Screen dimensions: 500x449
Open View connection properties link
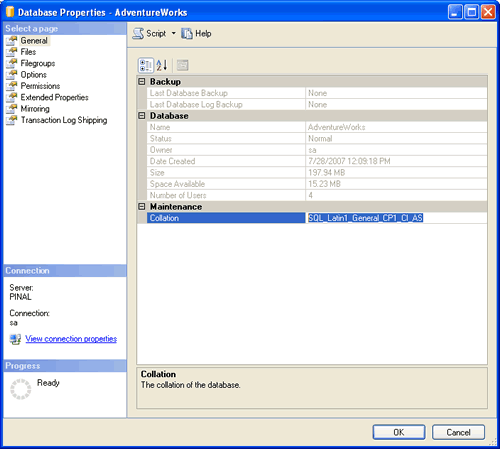point(71,339)
